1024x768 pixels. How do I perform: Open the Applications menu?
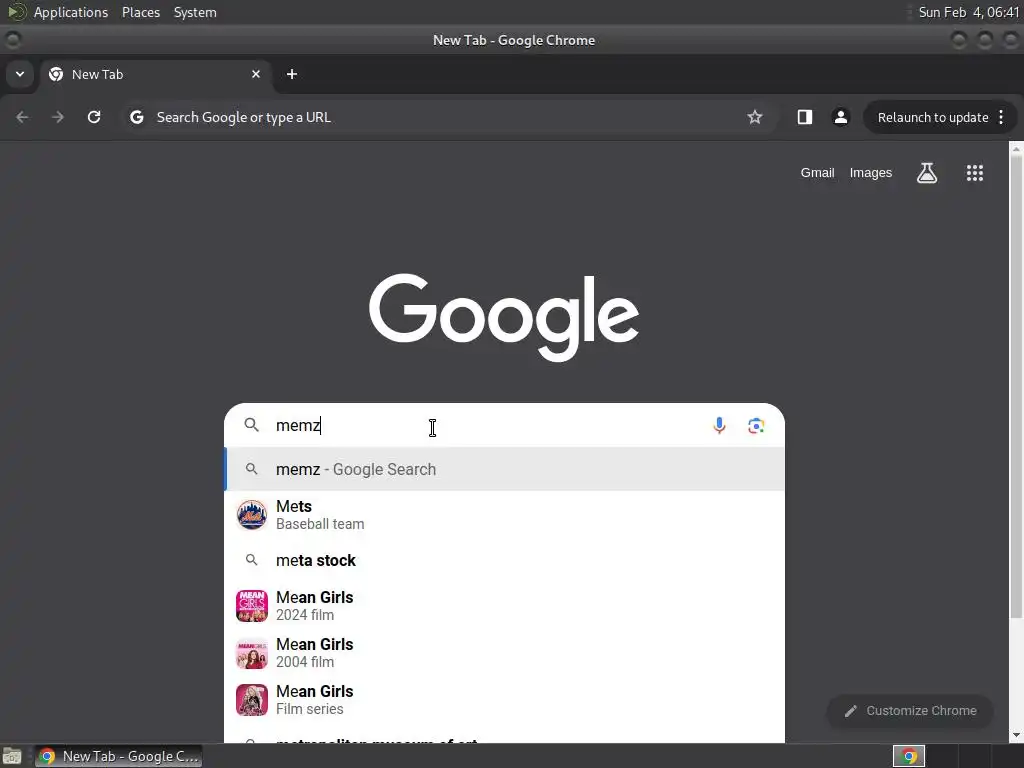tap(71, 12)
